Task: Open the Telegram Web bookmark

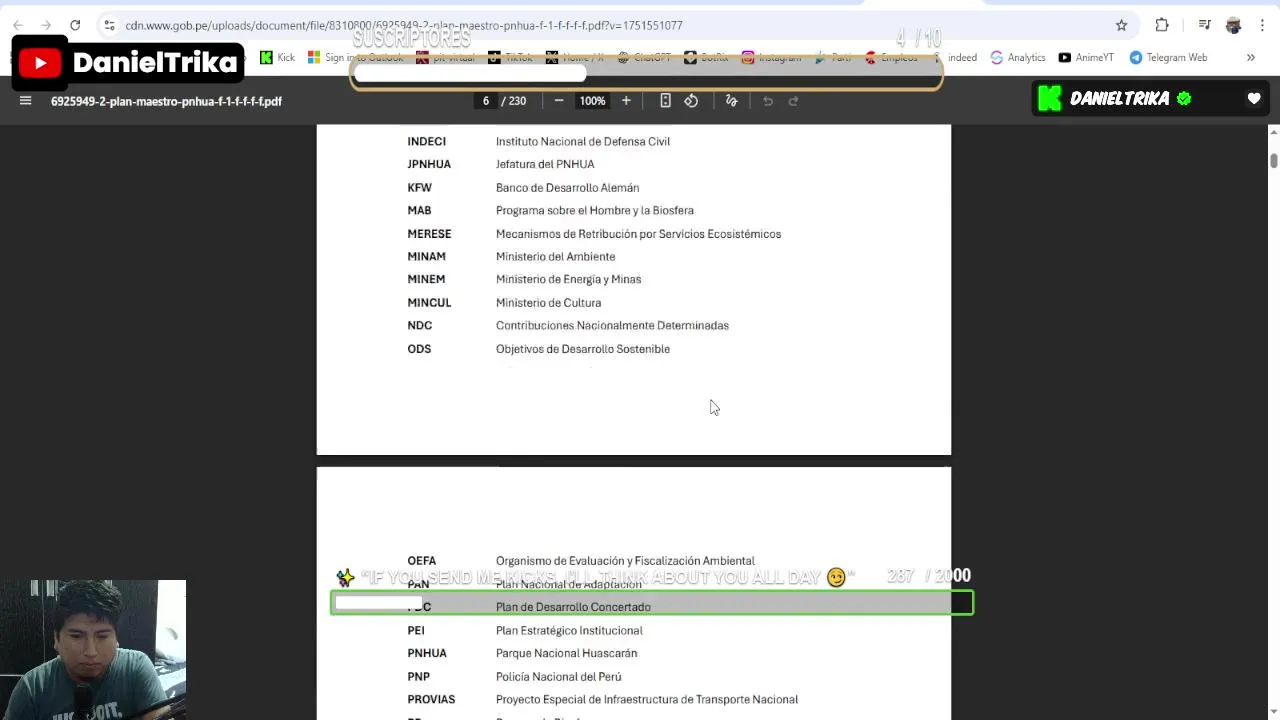Action: 1168,58
